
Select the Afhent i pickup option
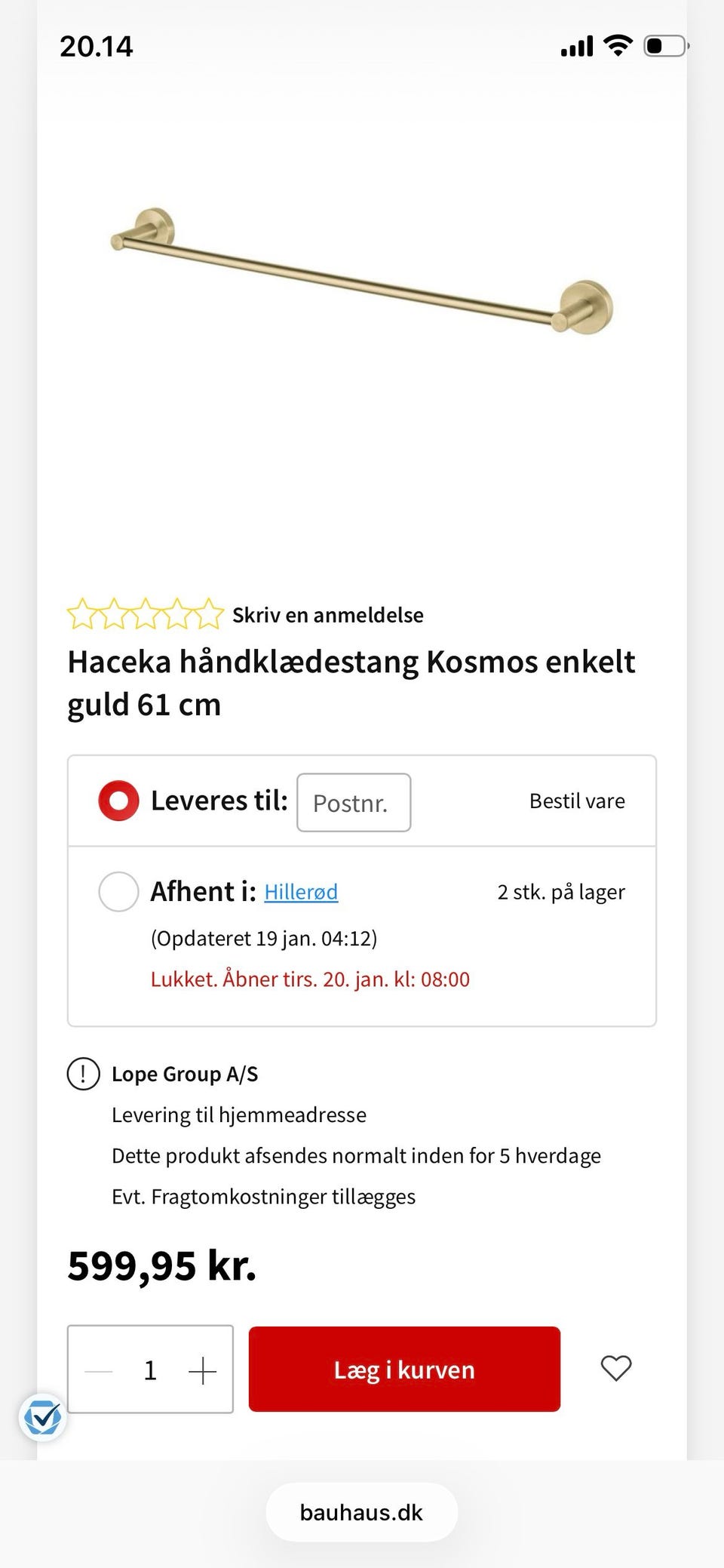point(118,891)
